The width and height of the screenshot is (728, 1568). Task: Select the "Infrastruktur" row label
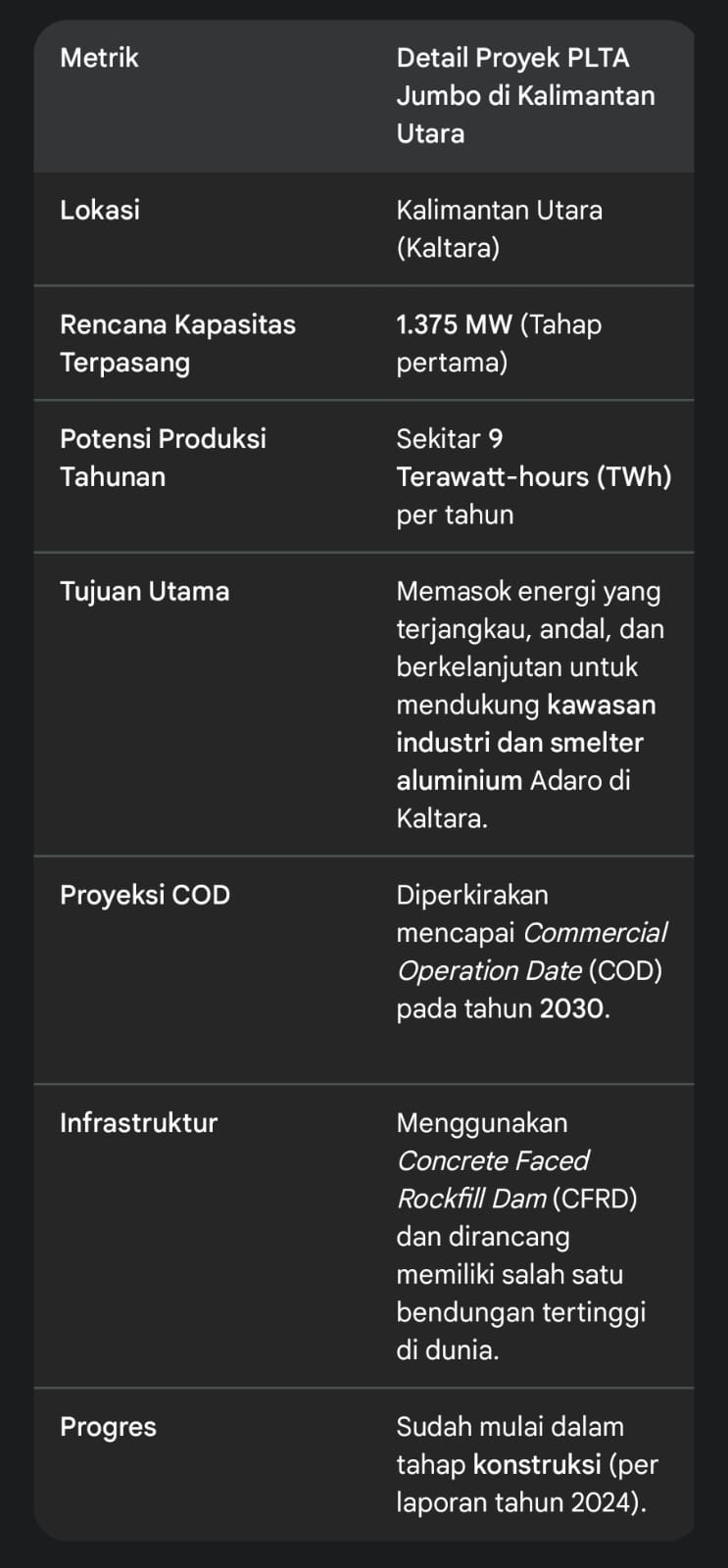click(138, 1122)
